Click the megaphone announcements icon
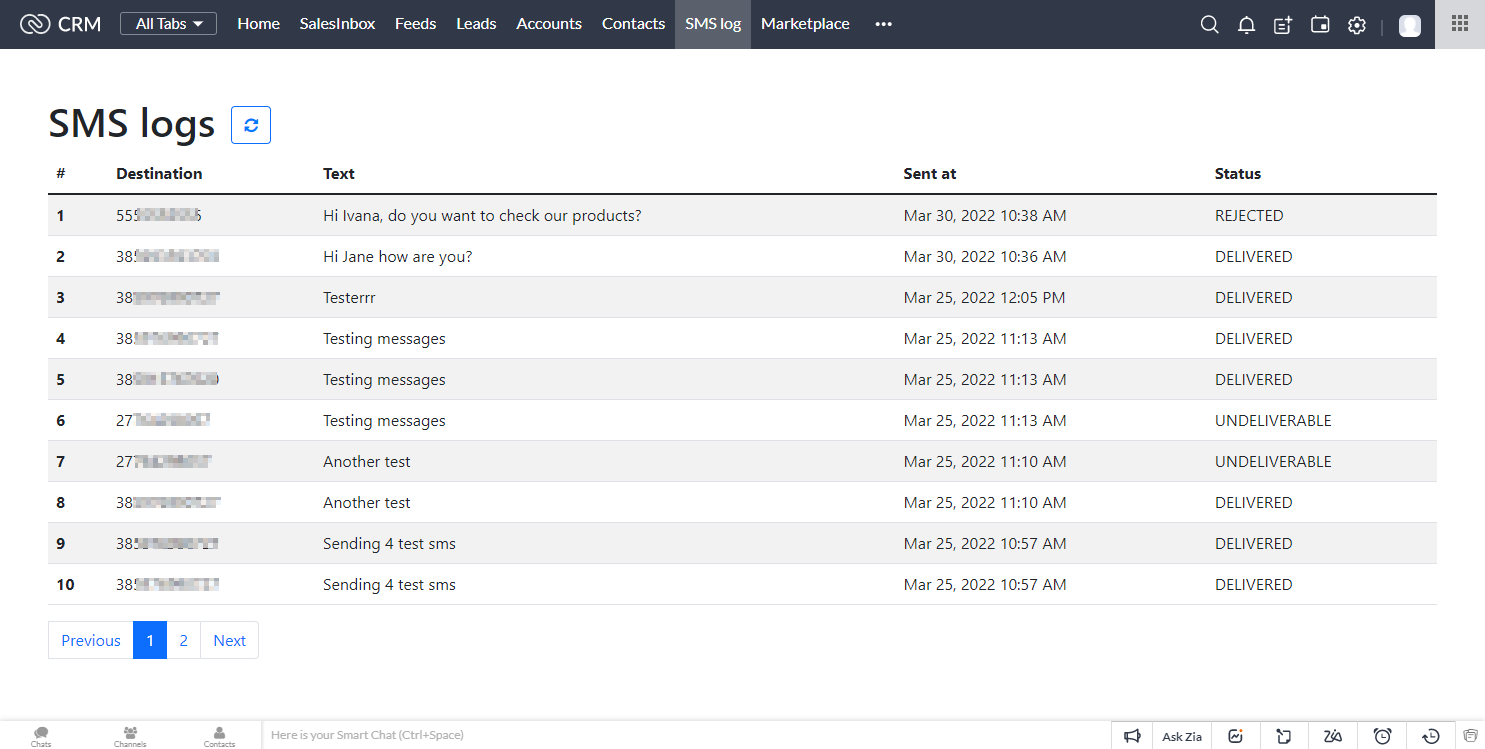 tap(1132, 736)
